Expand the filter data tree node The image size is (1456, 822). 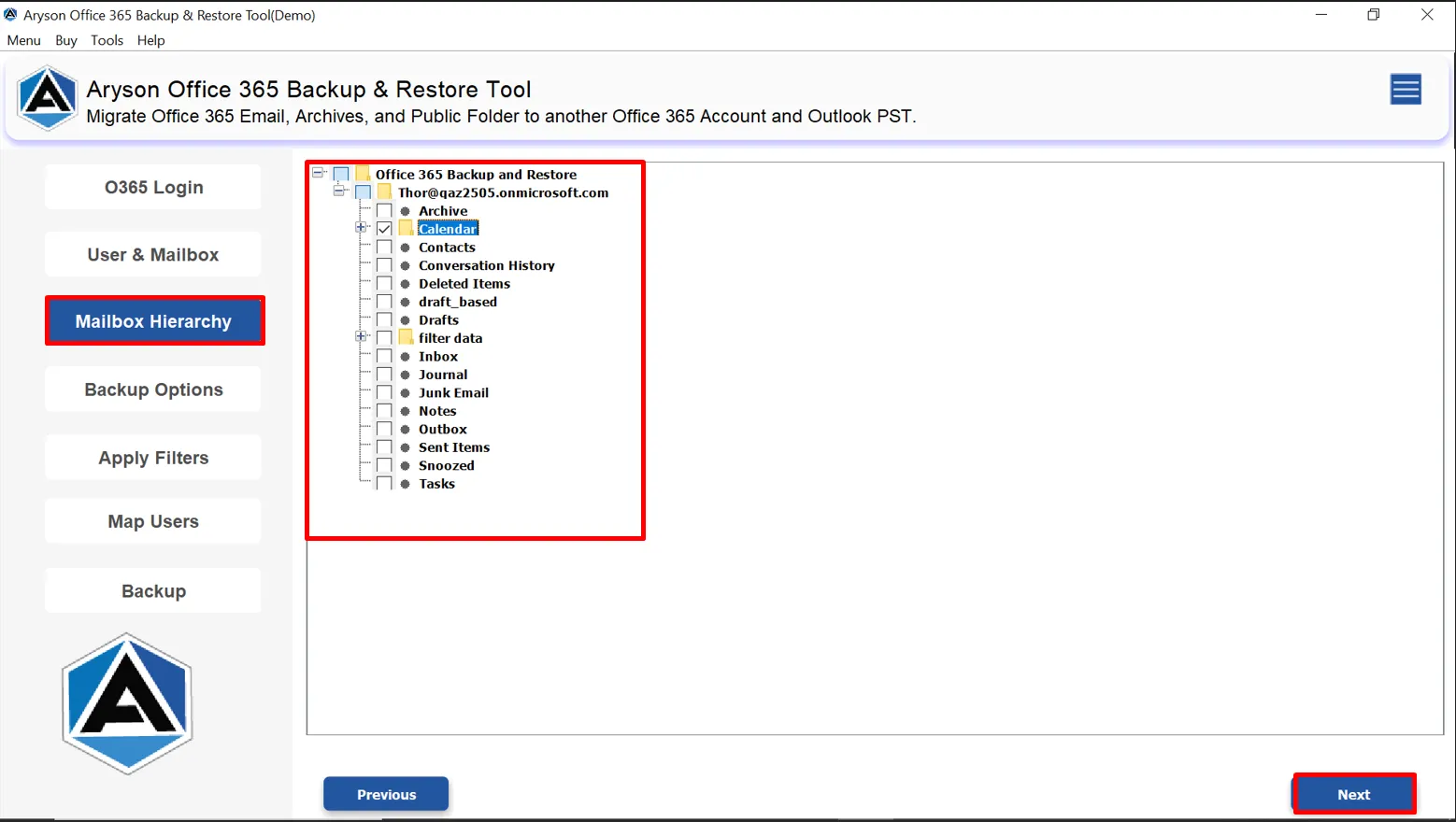tap(362, 337)
